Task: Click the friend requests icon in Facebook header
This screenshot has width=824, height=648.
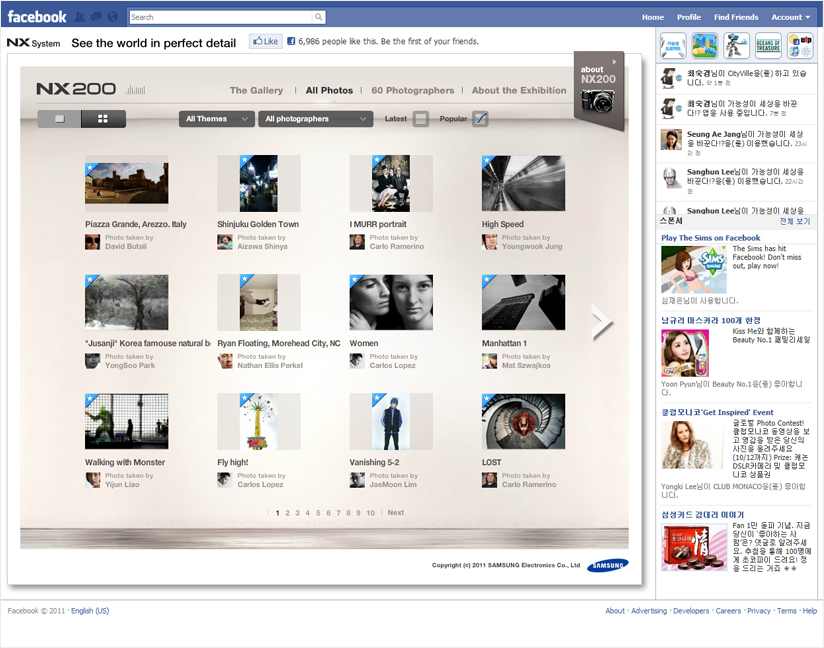Action: point(79,17)
